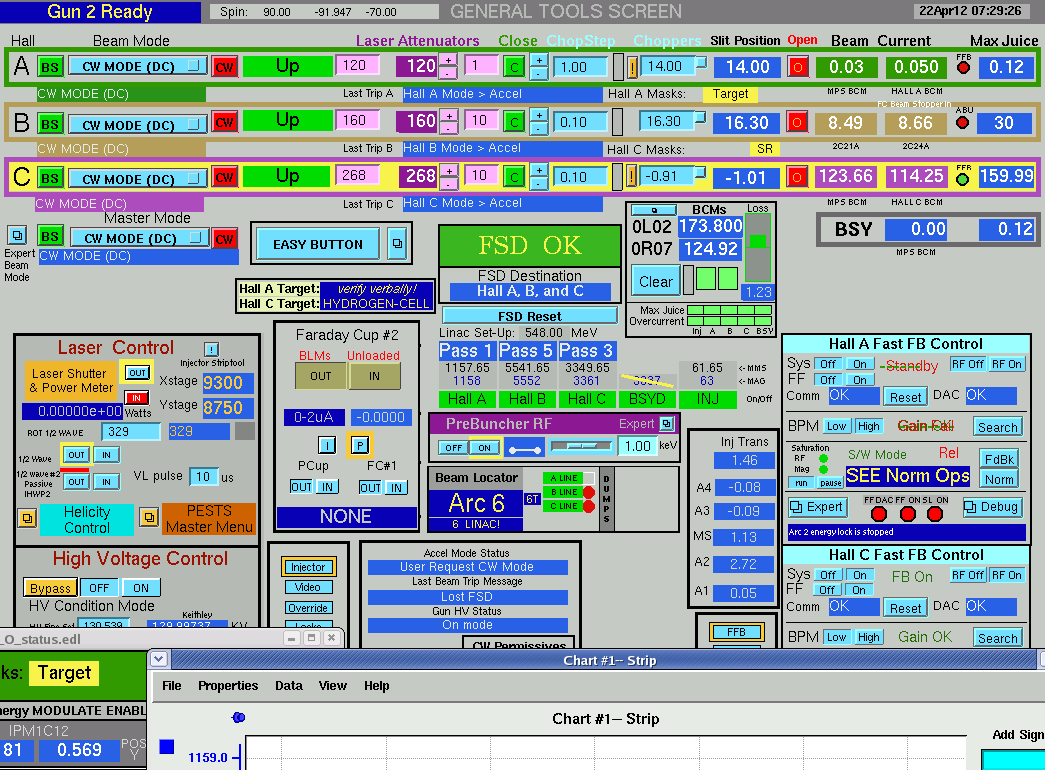Open the BCMs panel display icon

[x=654, y=210]
